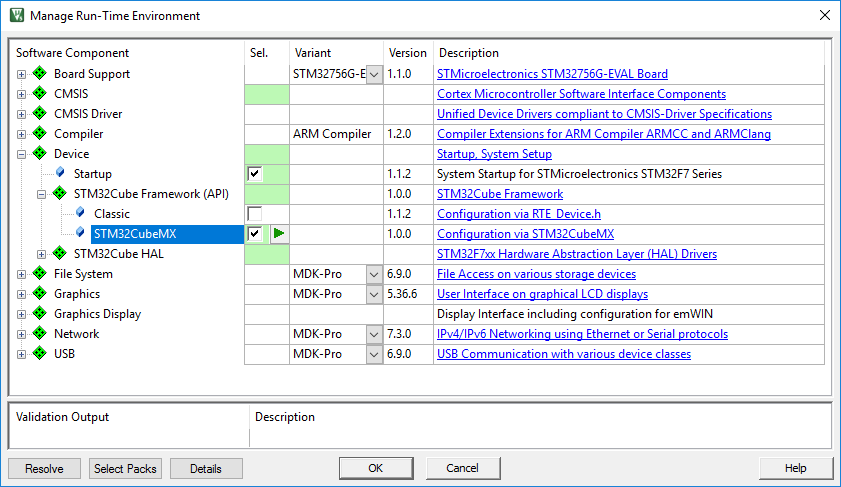
Task: Click the Software Component column header
Action: click(x=72, y=53)
